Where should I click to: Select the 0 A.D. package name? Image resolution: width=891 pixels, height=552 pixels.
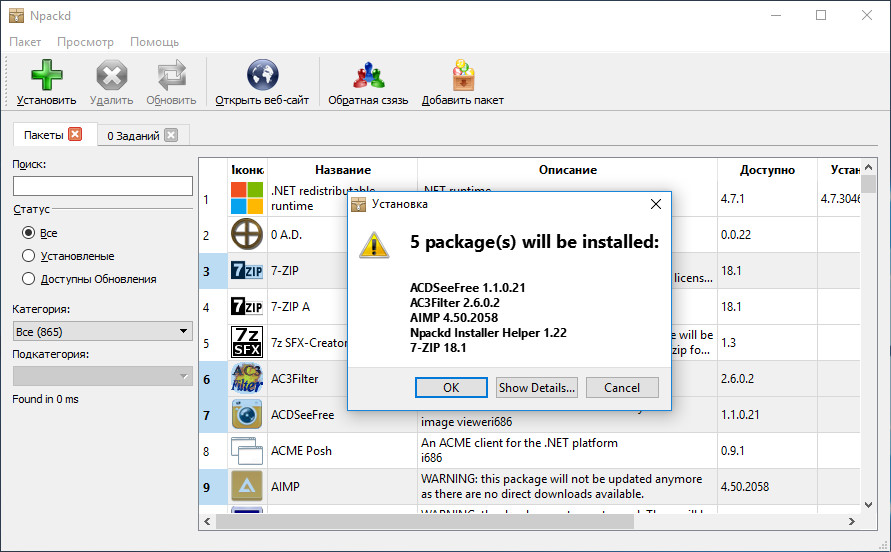point(286,235)
